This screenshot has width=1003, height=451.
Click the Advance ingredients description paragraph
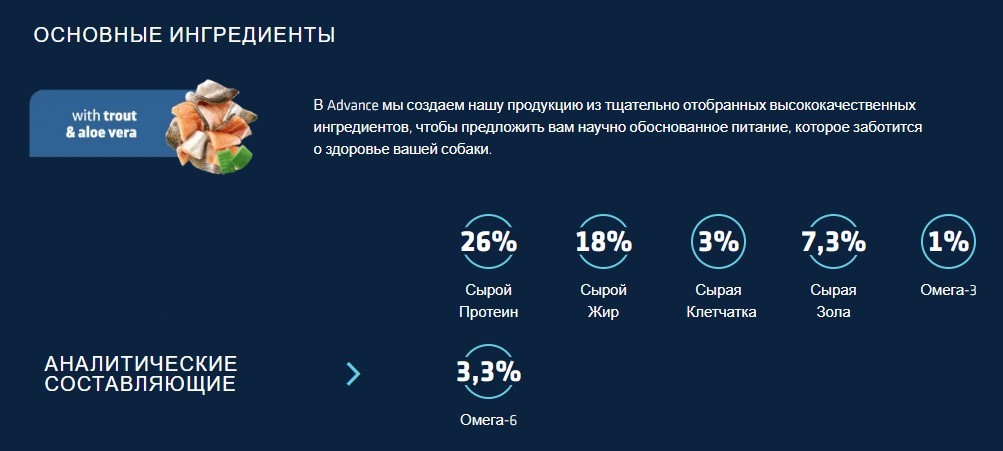tap(617, 128)
